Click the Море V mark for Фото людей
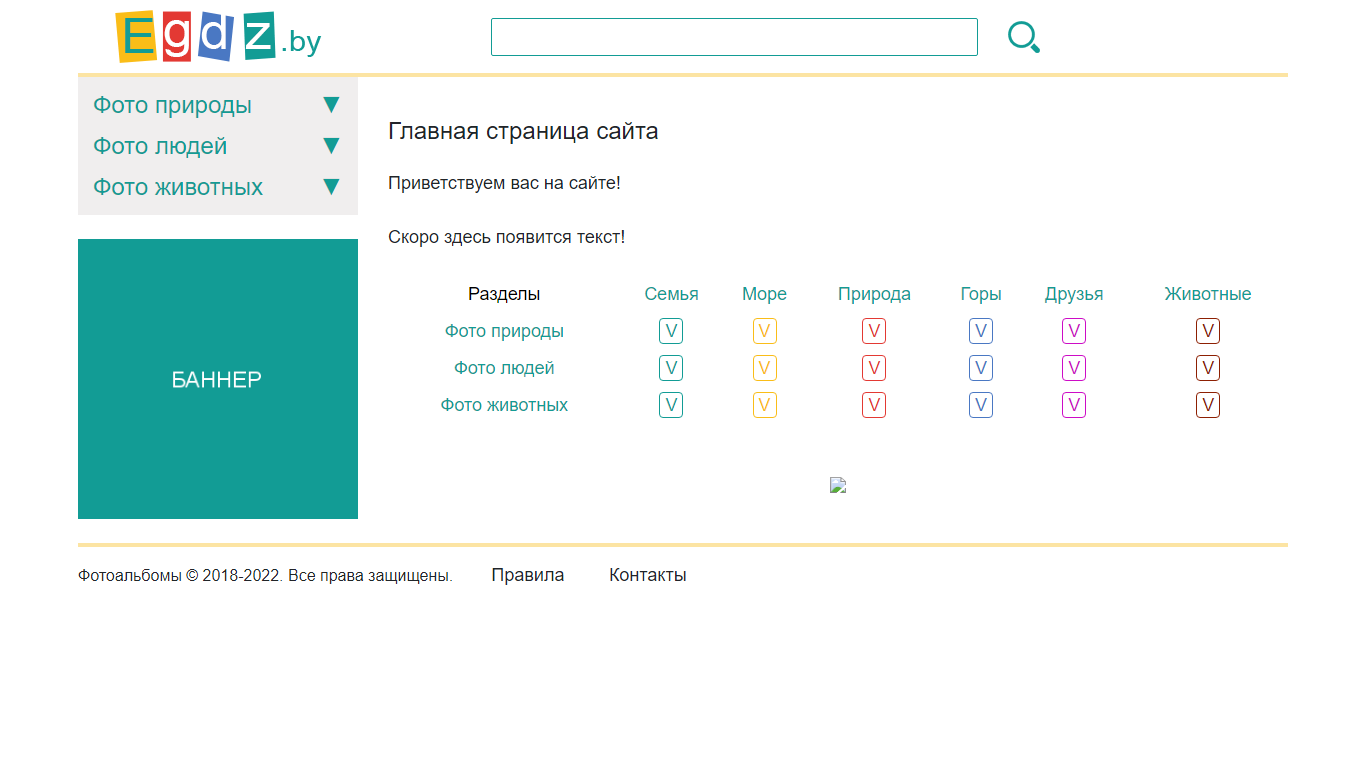This screenshot has height=768, width=1366. click(765, 368)
